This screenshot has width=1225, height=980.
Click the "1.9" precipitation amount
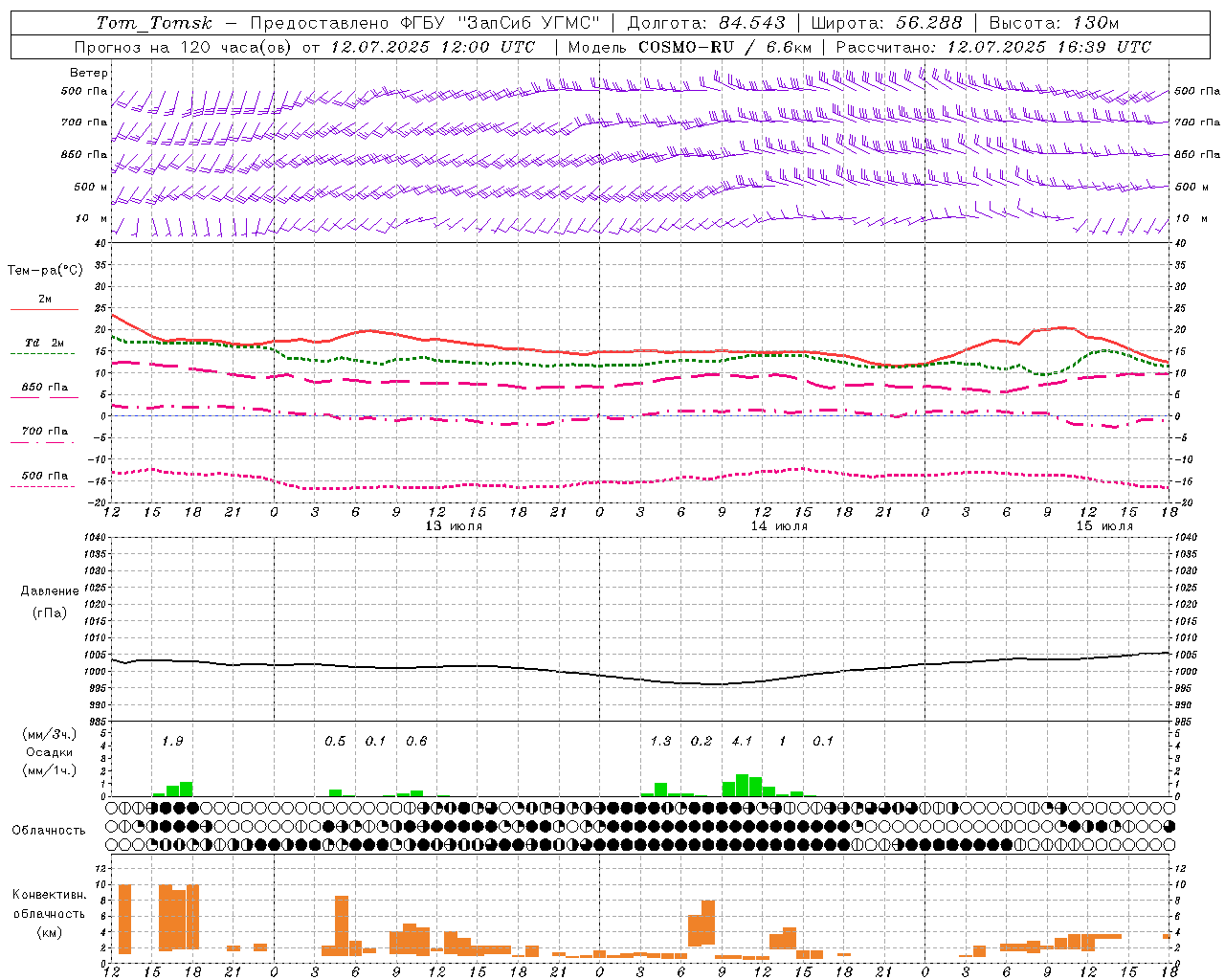(x=172, y=741)
